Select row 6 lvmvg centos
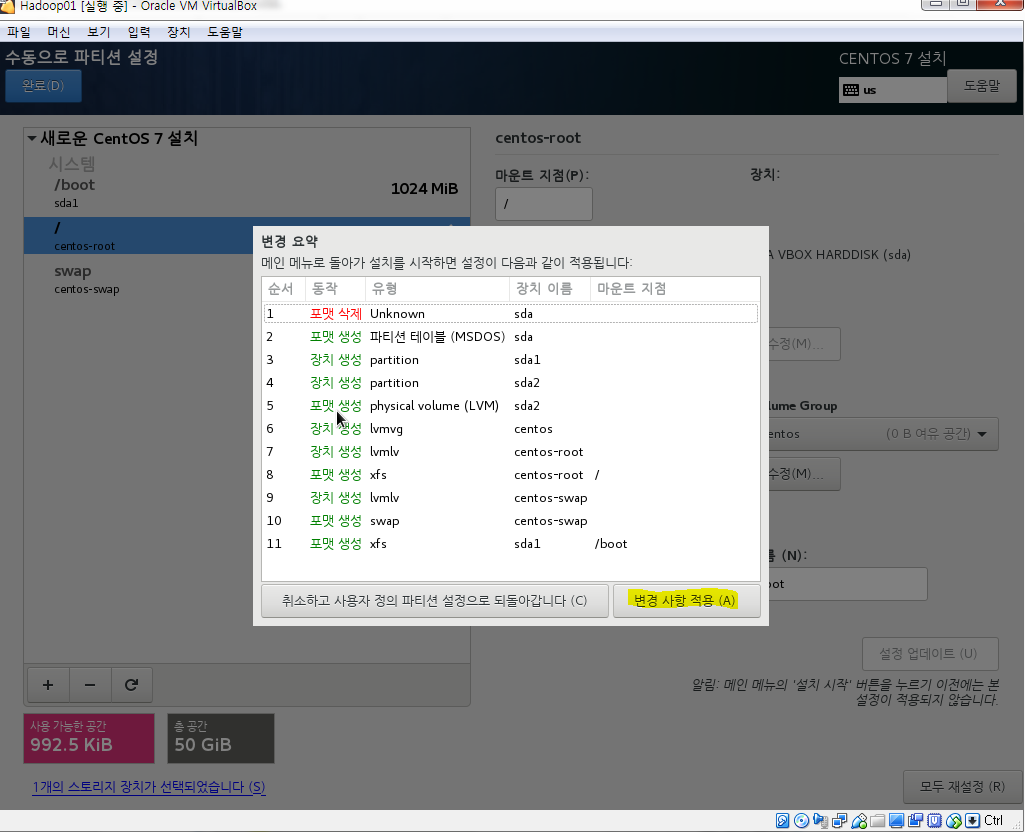Viewport: 1025px width, 832px height. coord(511,429)
